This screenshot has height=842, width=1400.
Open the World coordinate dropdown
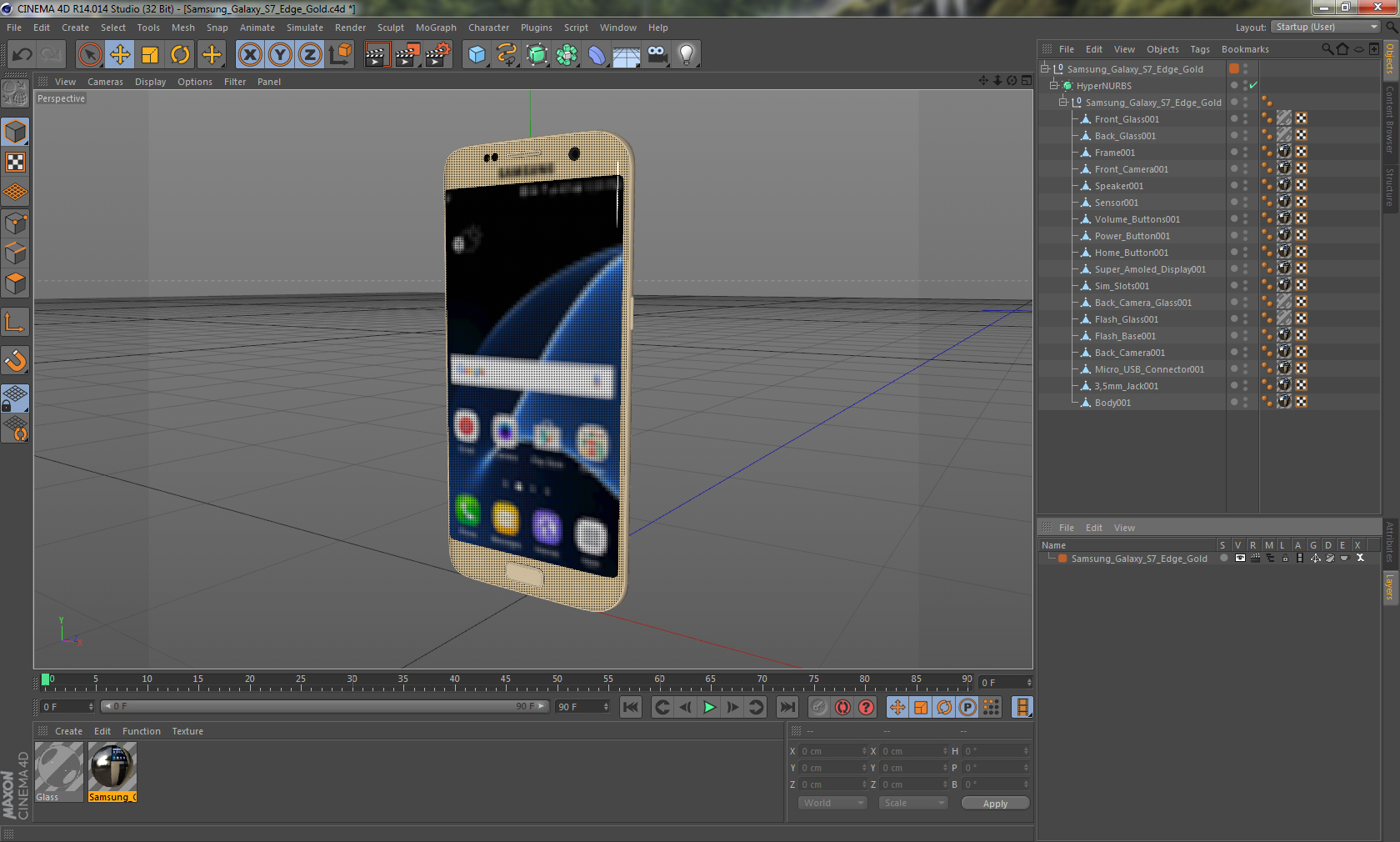[x=832, y=803]
